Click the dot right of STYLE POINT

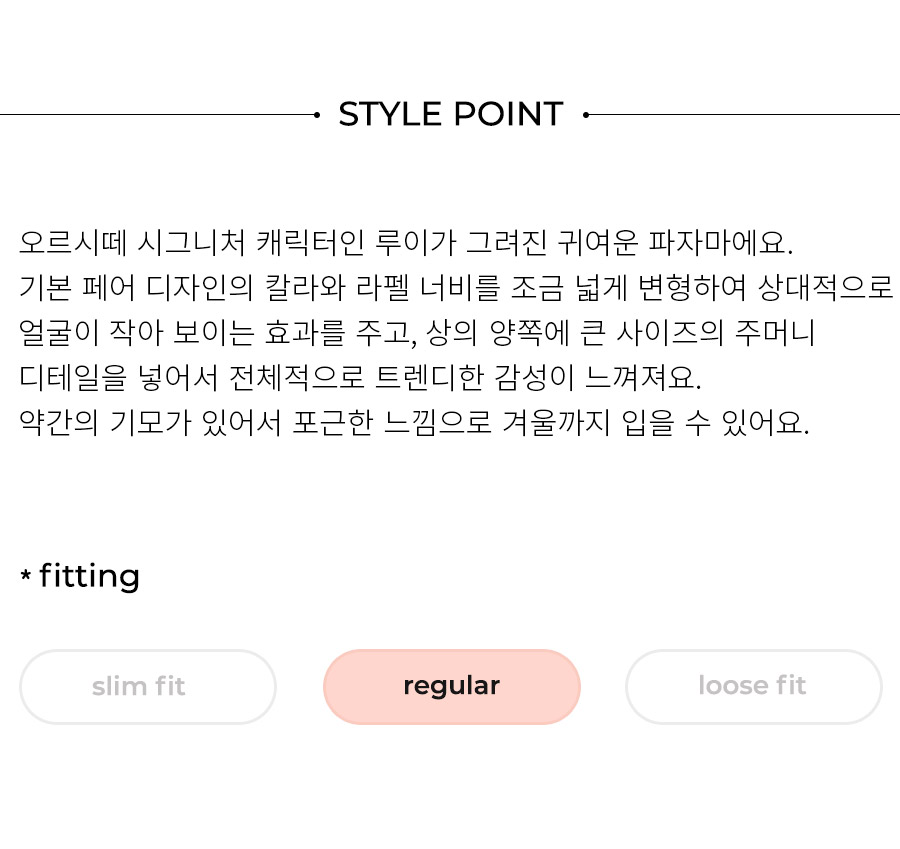coord(585,115)
